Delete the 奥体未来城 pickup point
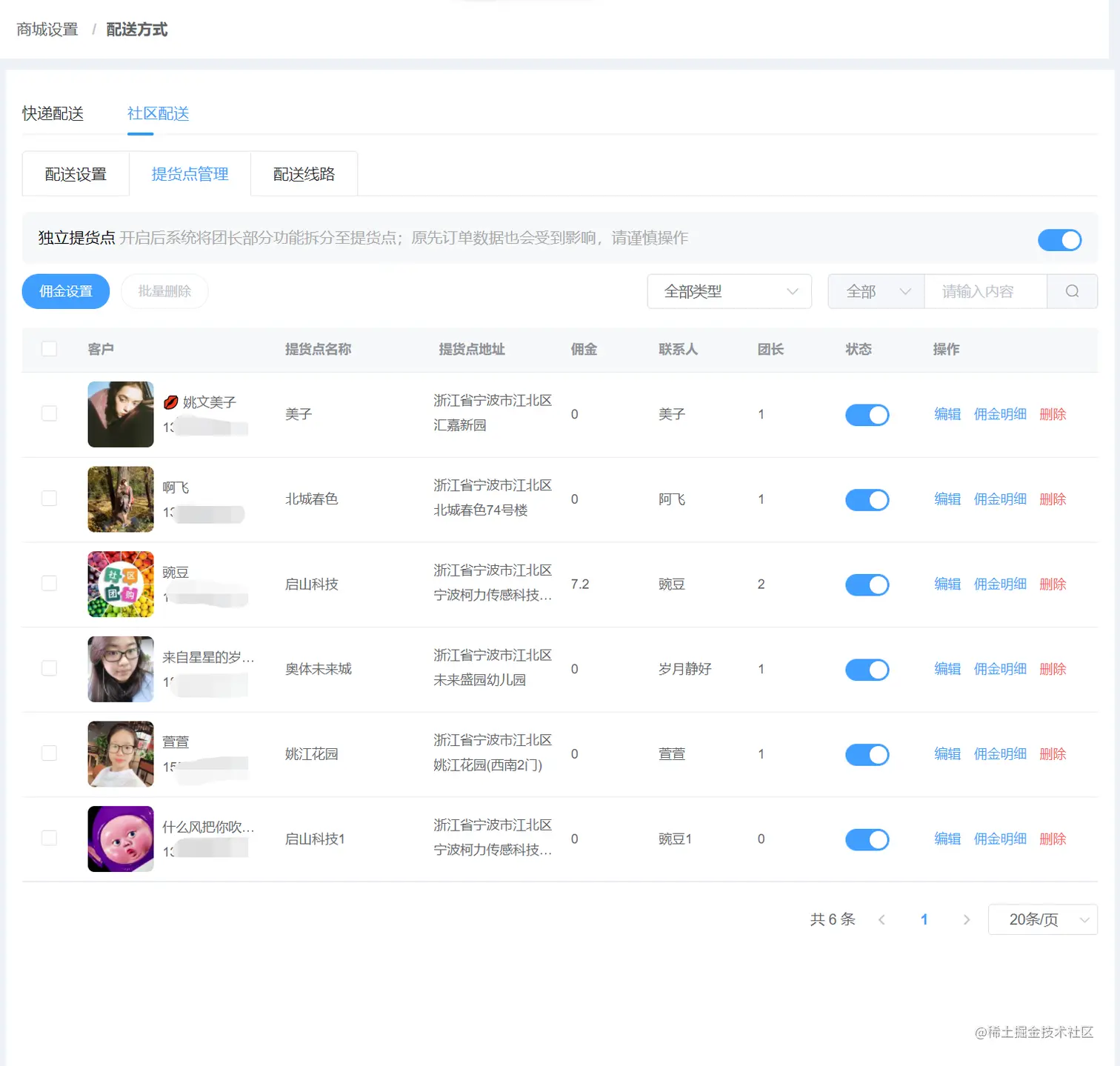Viewport: 1120px width, 1066px height. click(x=1053, y=669)
